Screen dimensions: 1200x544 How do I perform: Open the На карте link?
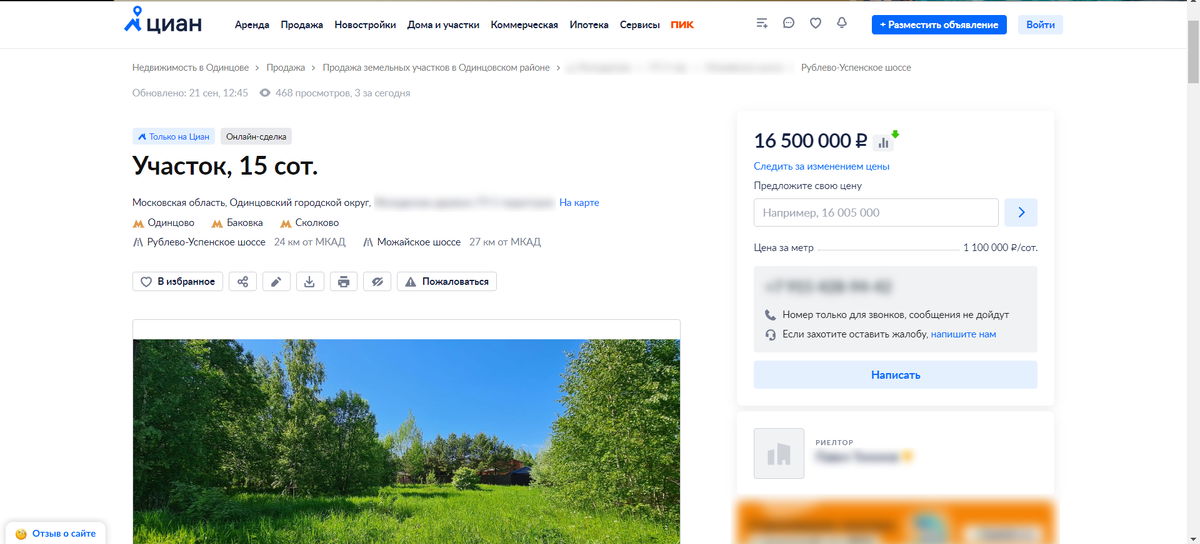point(579,203)
